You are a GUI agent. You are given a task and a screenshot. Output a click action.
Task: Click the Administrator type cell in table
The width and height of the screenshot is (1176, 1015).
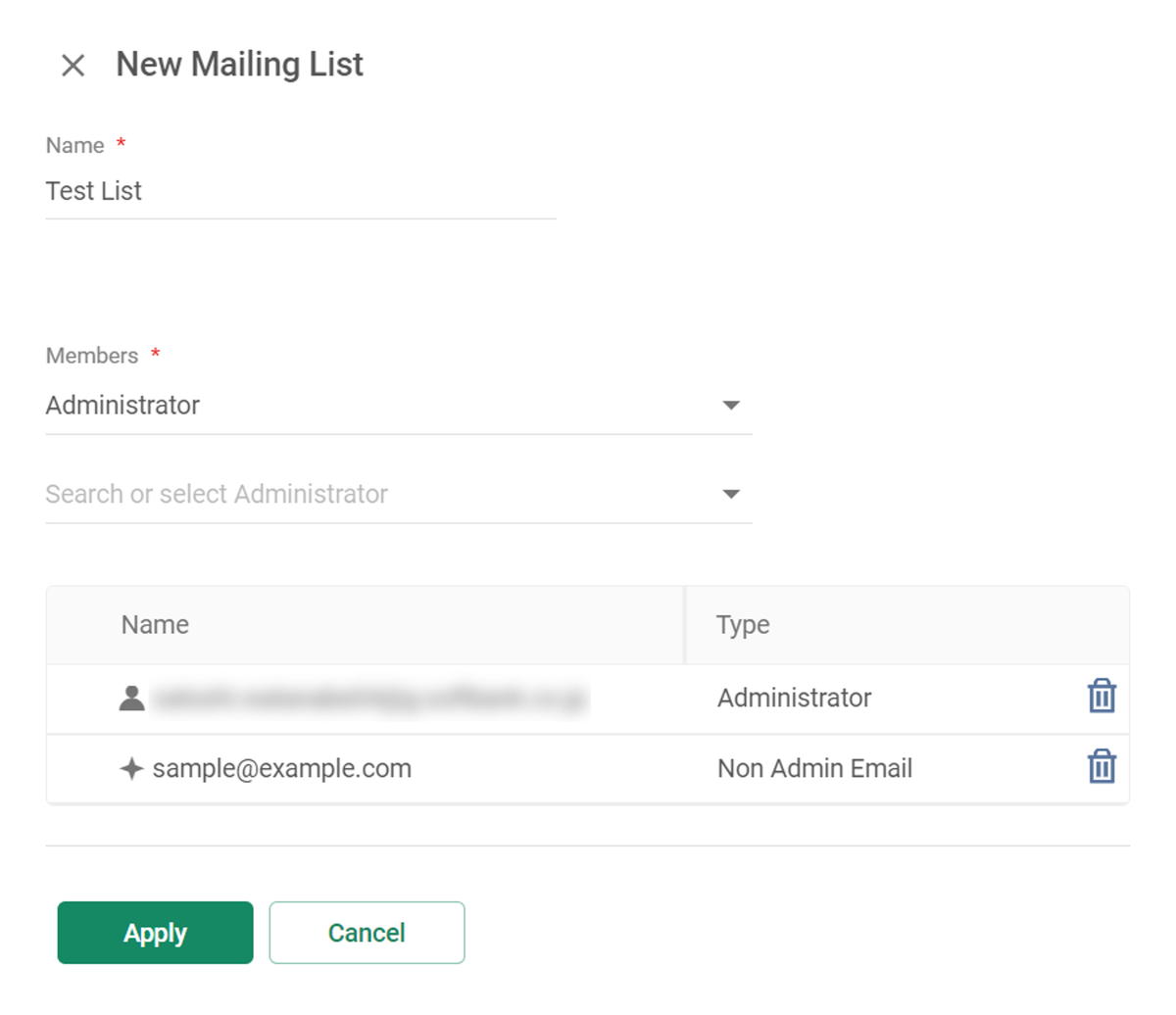(794, 698)
